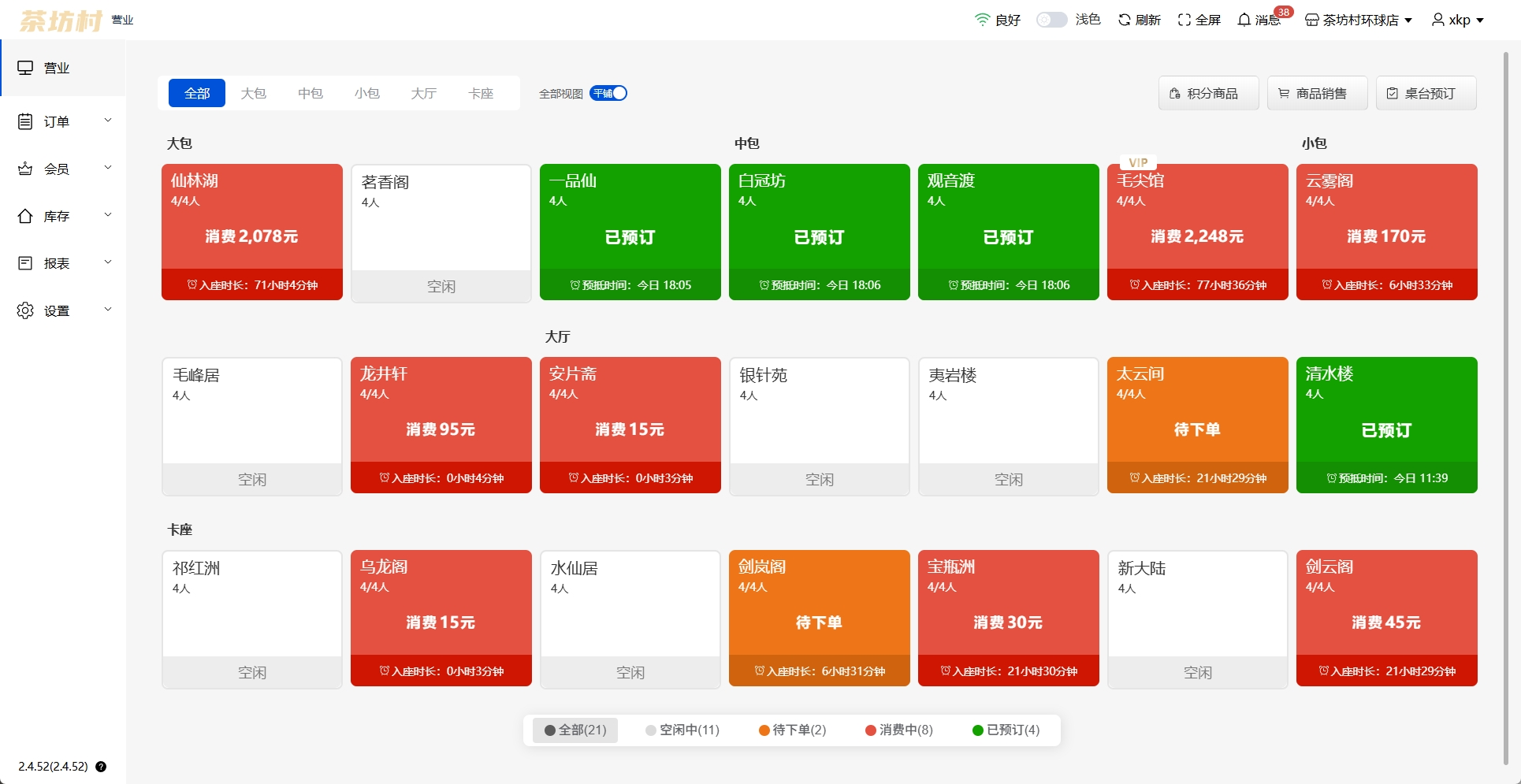Filter tables by 全部(21) status
This screenshot has width=1521, height=784.
tap(575, 730)
